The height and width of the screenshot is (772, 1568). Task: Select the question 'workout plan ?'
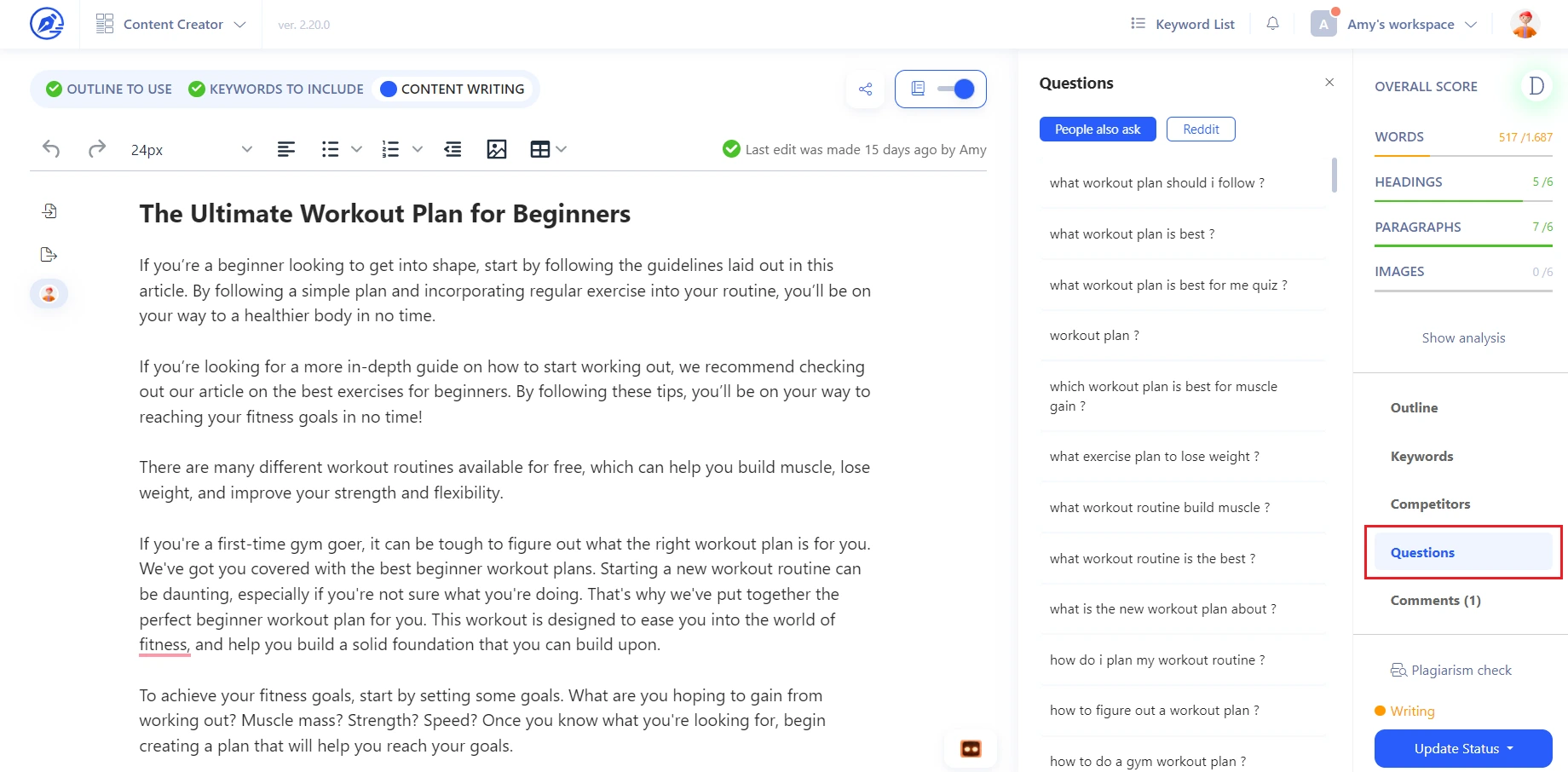pyautogui.click(x=1095, y=335)
